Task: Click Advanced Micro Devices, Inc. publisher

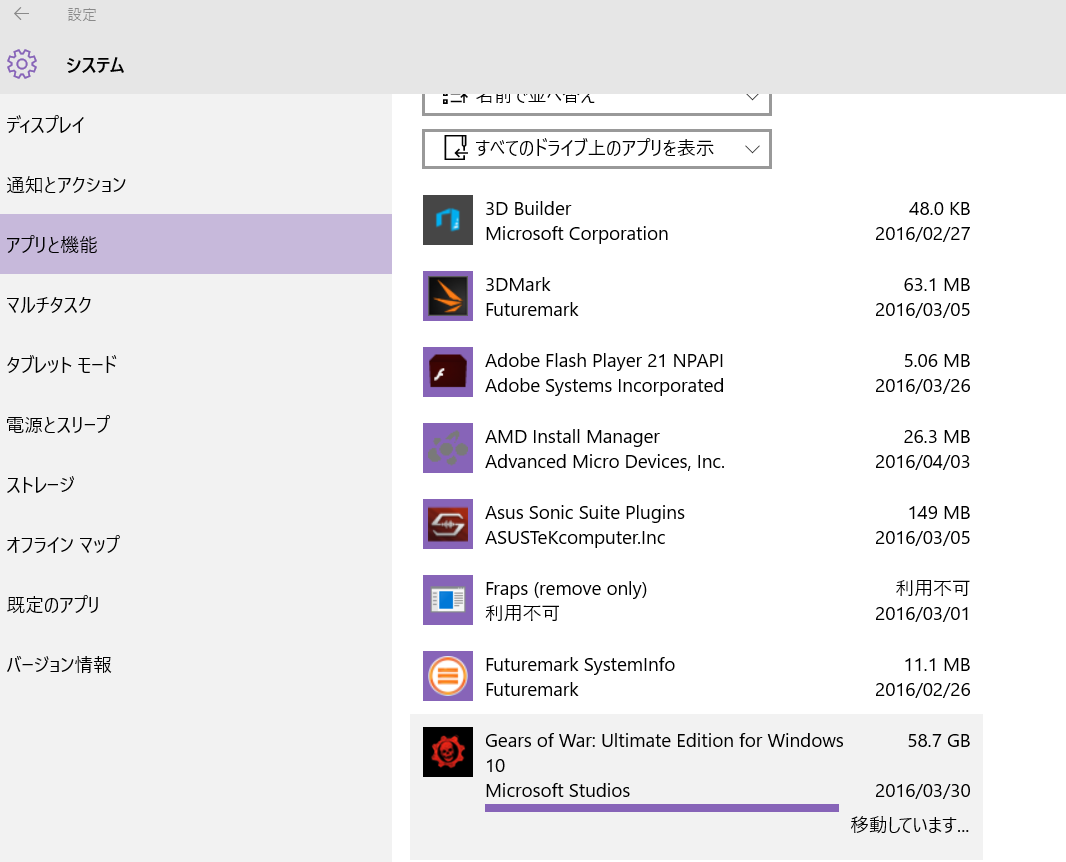Action: click(604, 462)
